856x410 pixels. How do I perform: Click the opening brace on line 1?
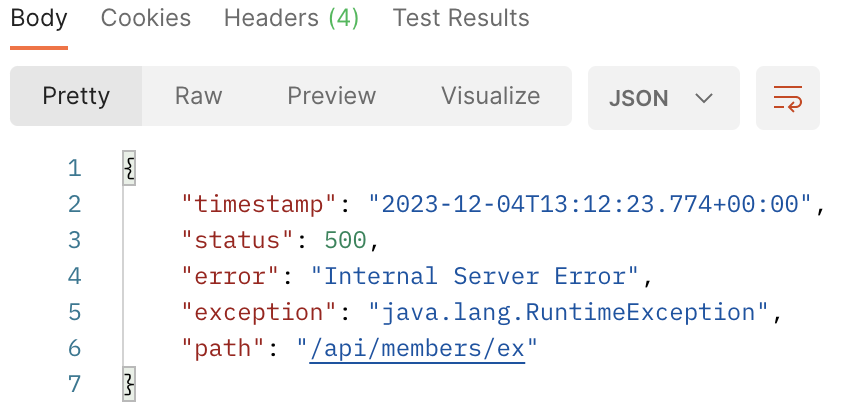129,168
